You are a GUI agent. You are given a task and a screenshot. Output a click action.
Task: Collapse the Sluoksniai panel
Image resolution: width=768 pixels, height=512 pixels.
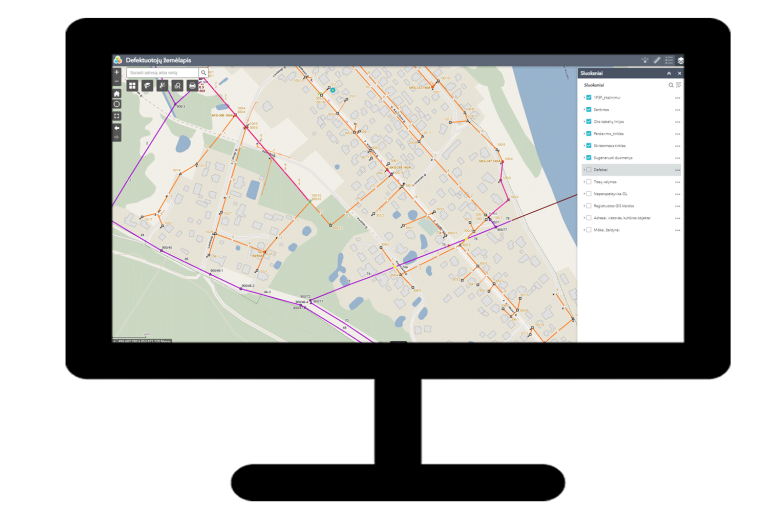coord(669,73)
